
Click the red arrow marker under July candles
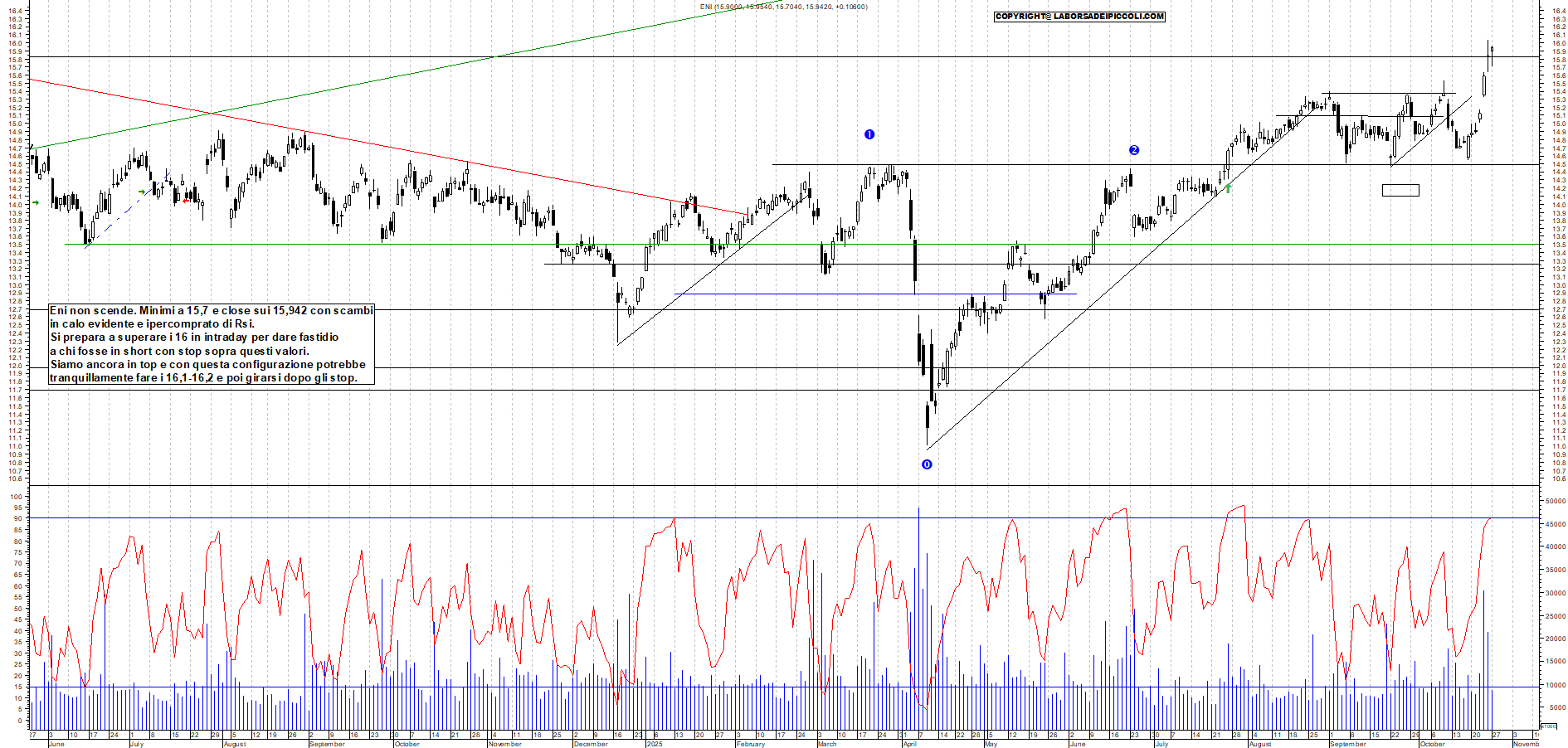coord(186,199)
